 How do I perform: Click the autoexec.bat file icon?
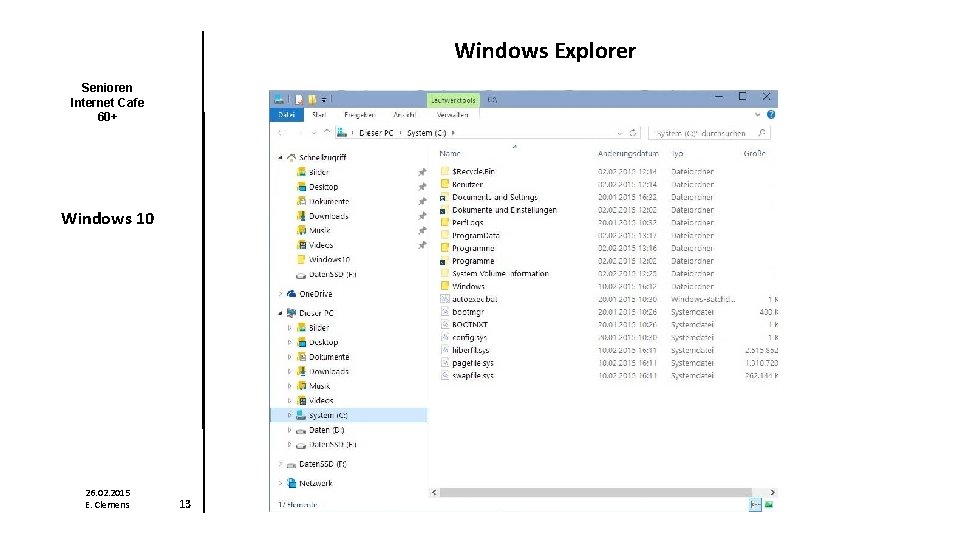445,299
